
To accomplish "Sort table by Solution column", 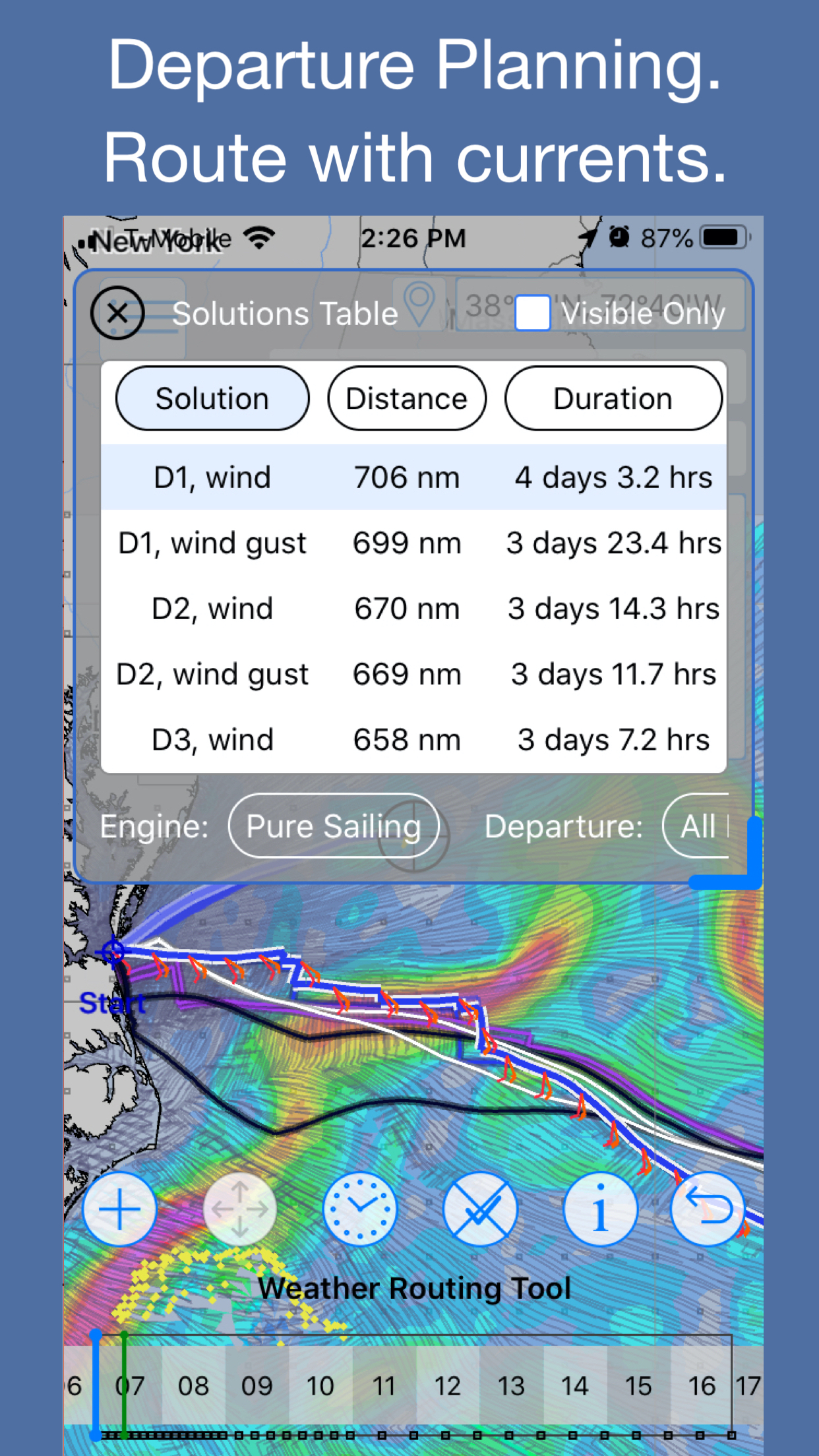I will tap(212, 399).
